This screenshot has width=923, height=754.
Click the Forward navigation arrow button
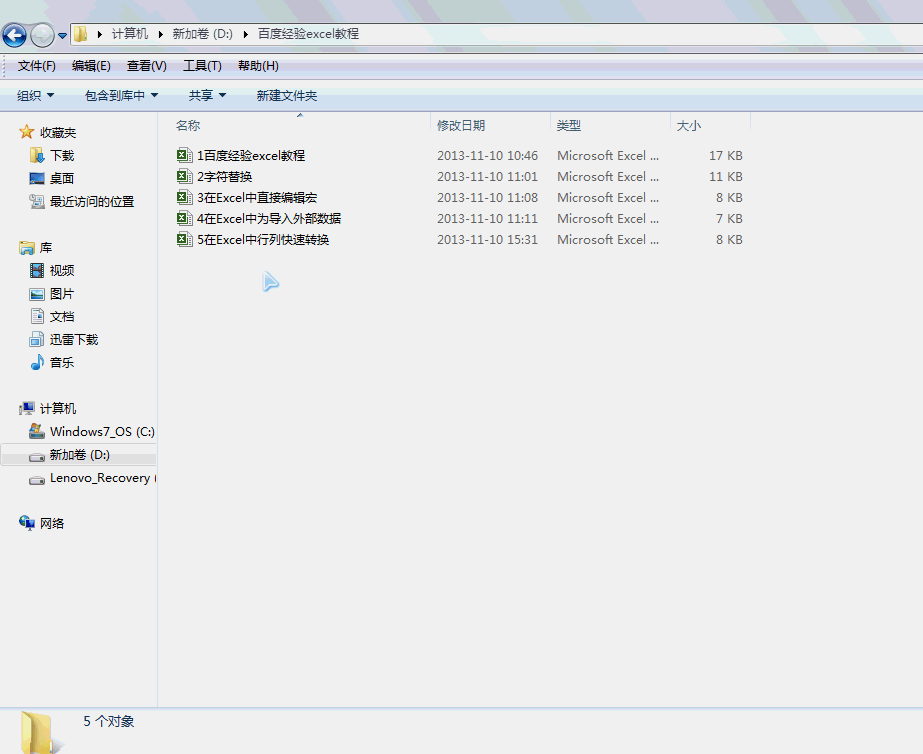tap(42, 35)
